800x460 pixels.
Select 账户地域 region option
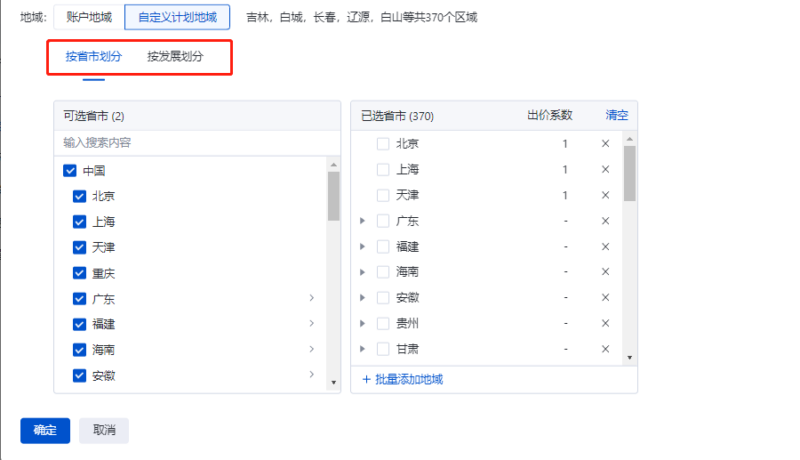click(89, 17)
